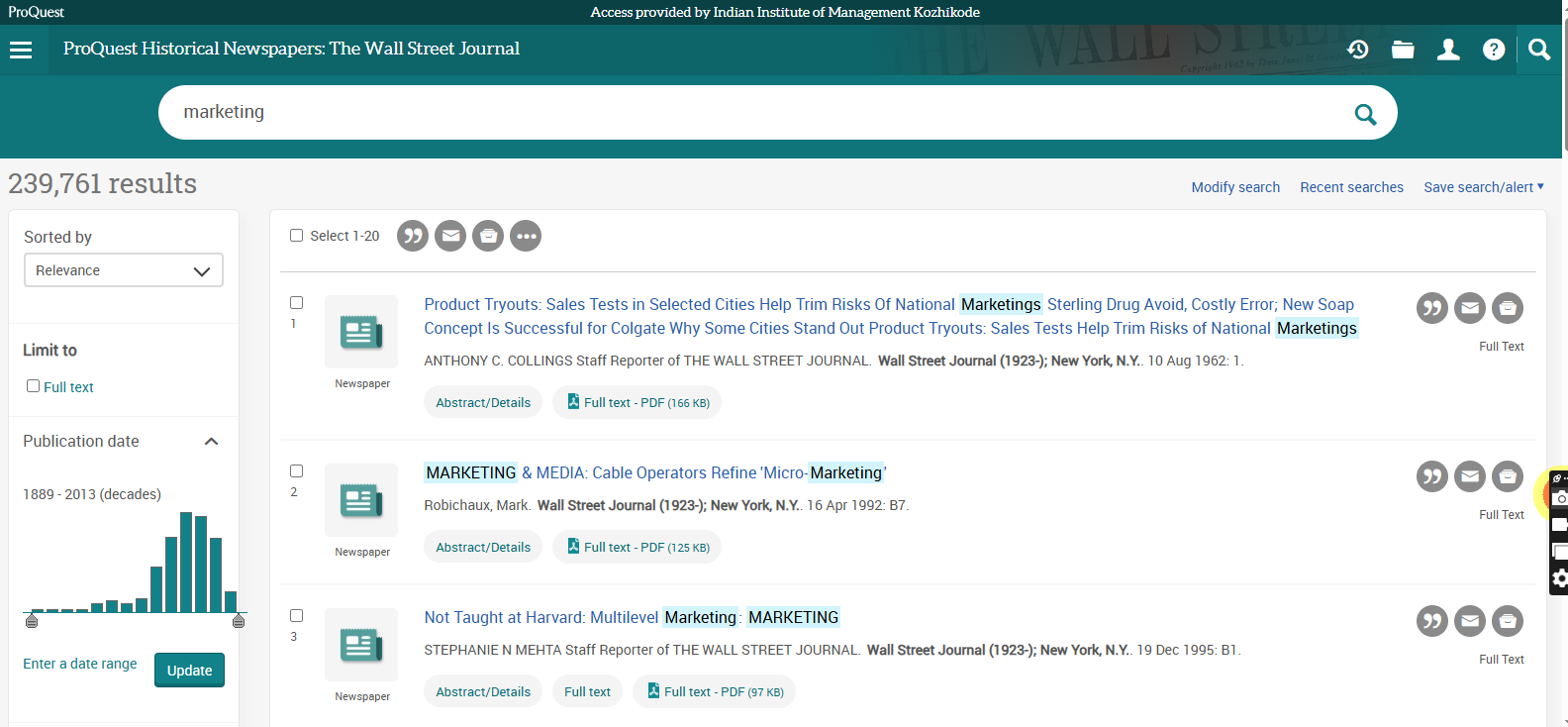Click the cite icon in selection toolbar
Viewport: 1568px width, 727px height.
413,236
